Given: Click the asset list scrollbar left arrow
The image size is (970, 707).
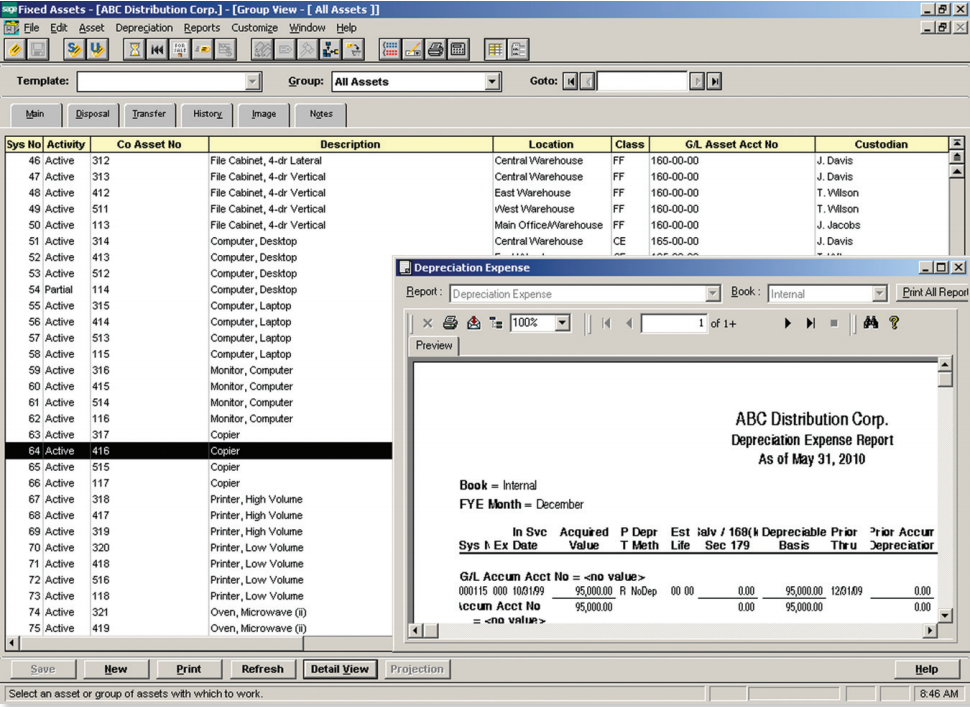Looking at the screenshot, I should tap(12, 643).
